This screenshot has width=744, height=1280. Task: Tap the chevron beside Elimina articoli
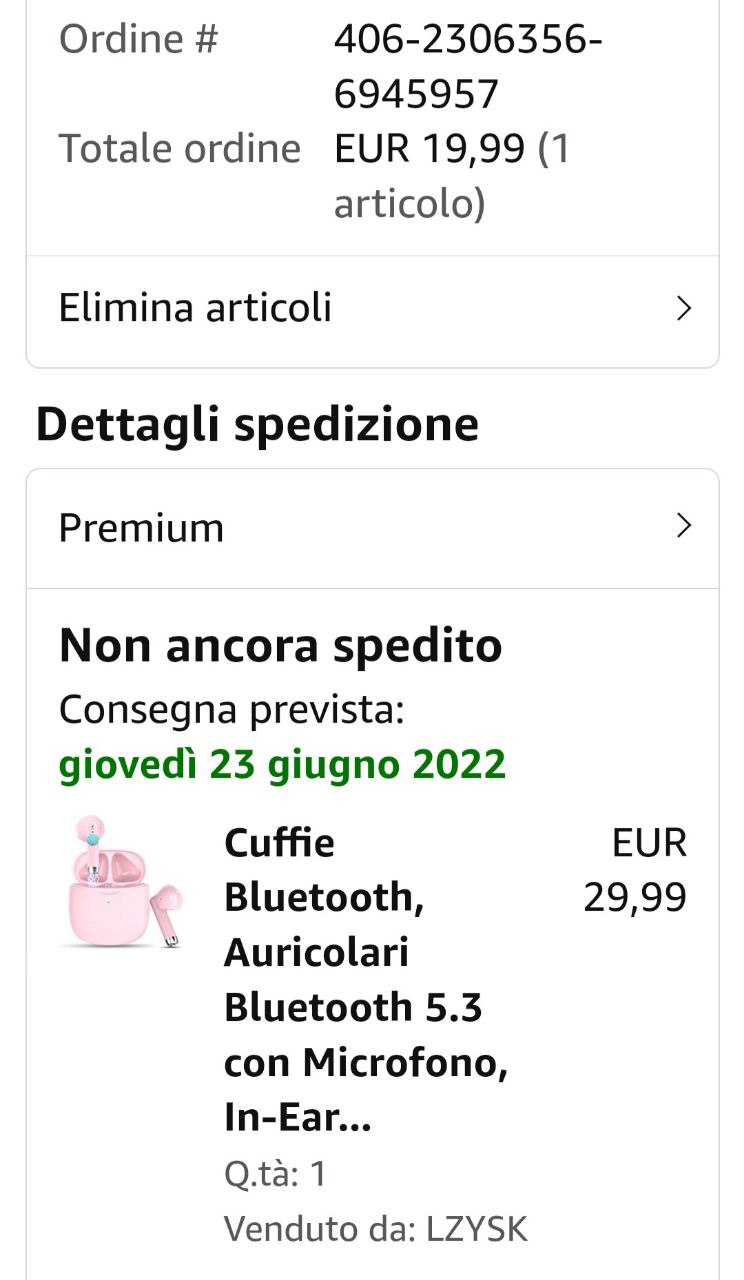tap(684, 309)
